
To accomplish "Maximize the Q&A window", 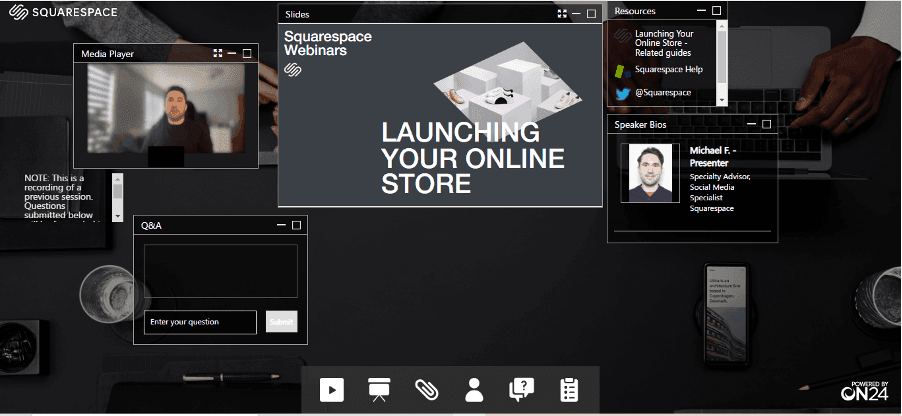I will pos(296,225).
